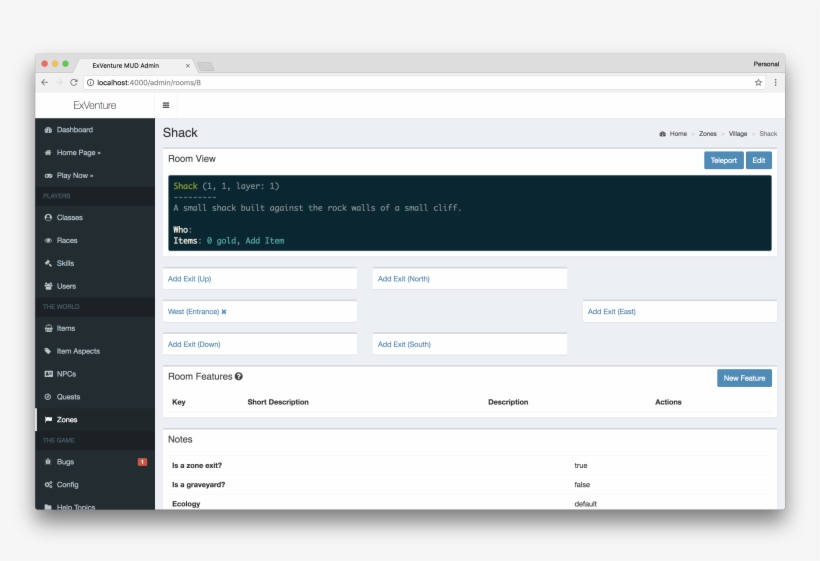Click the Home Page house icon
This screenshot has height=561, width=820.
[x=48, y=153]
